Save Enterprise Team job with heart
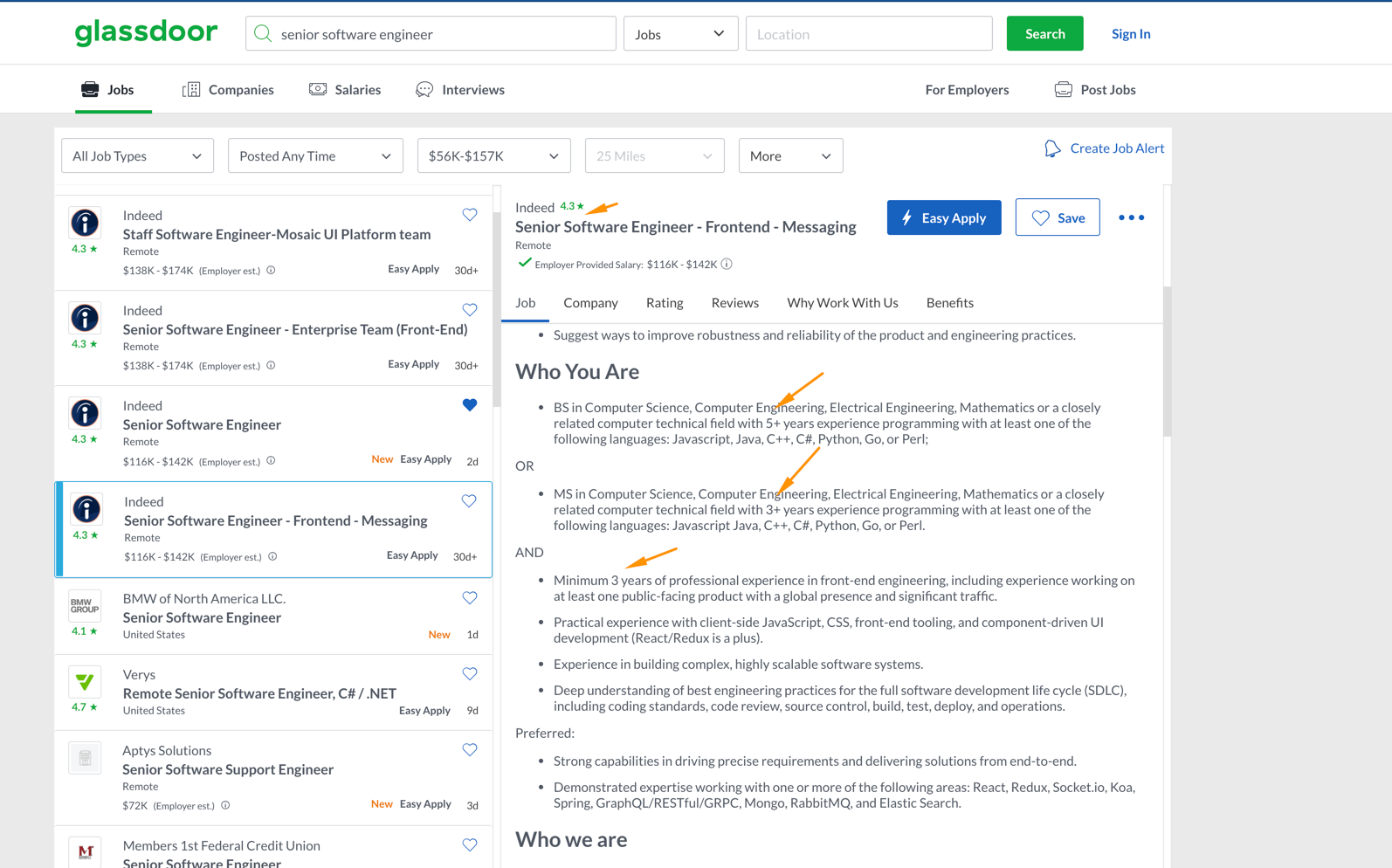The width and height of the screenshot is (1392, 868). coord(470,310)
